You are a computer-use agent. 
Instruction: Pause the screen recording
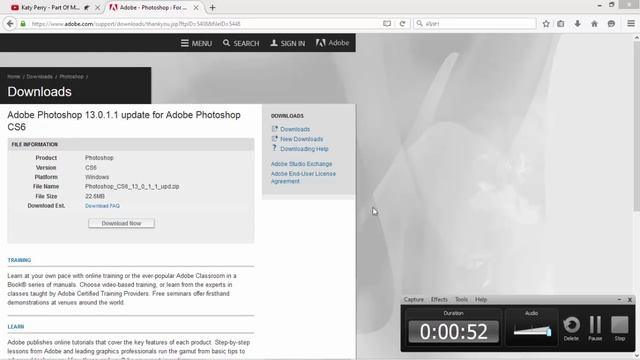(x=595, y=328)
